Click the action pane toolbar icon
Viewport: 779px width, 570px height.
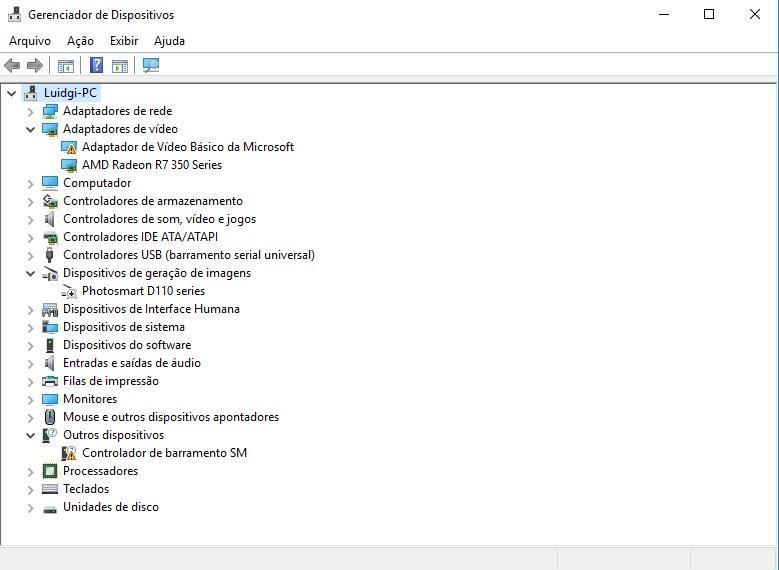coord(120,66)
